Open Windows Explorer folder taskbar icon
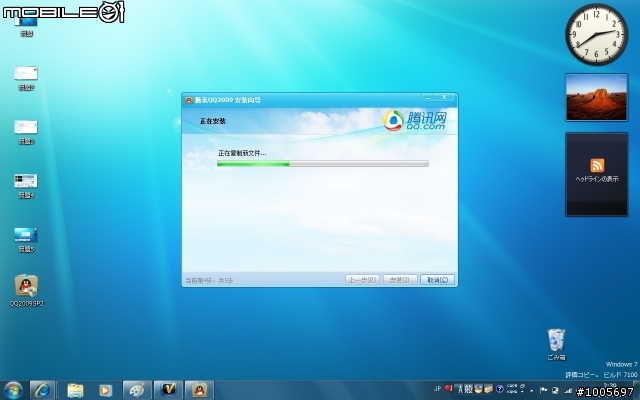This screenshot has width=640, height=400. (76, 390)
